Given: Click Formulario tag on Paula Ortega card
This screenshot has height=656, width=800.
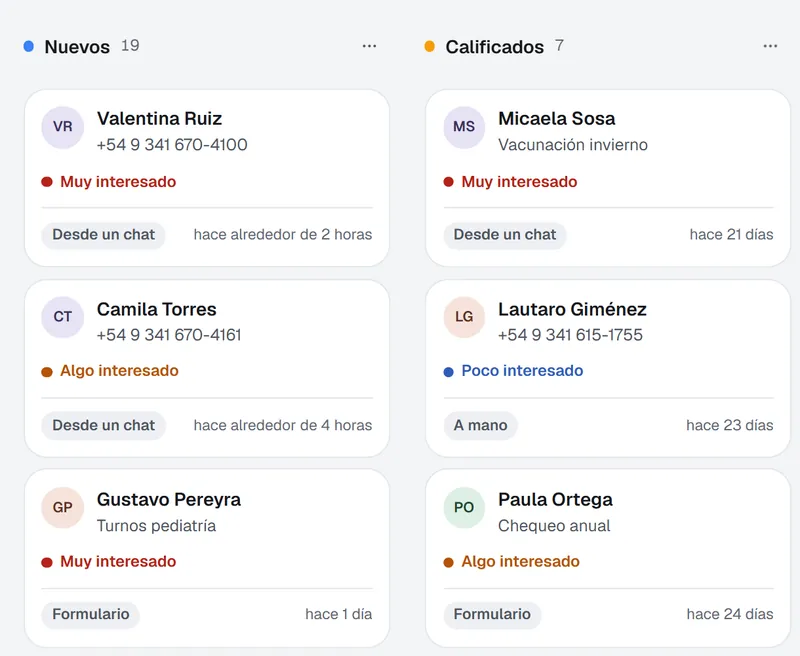Looking at the screenshot, I should click(492, 615).
